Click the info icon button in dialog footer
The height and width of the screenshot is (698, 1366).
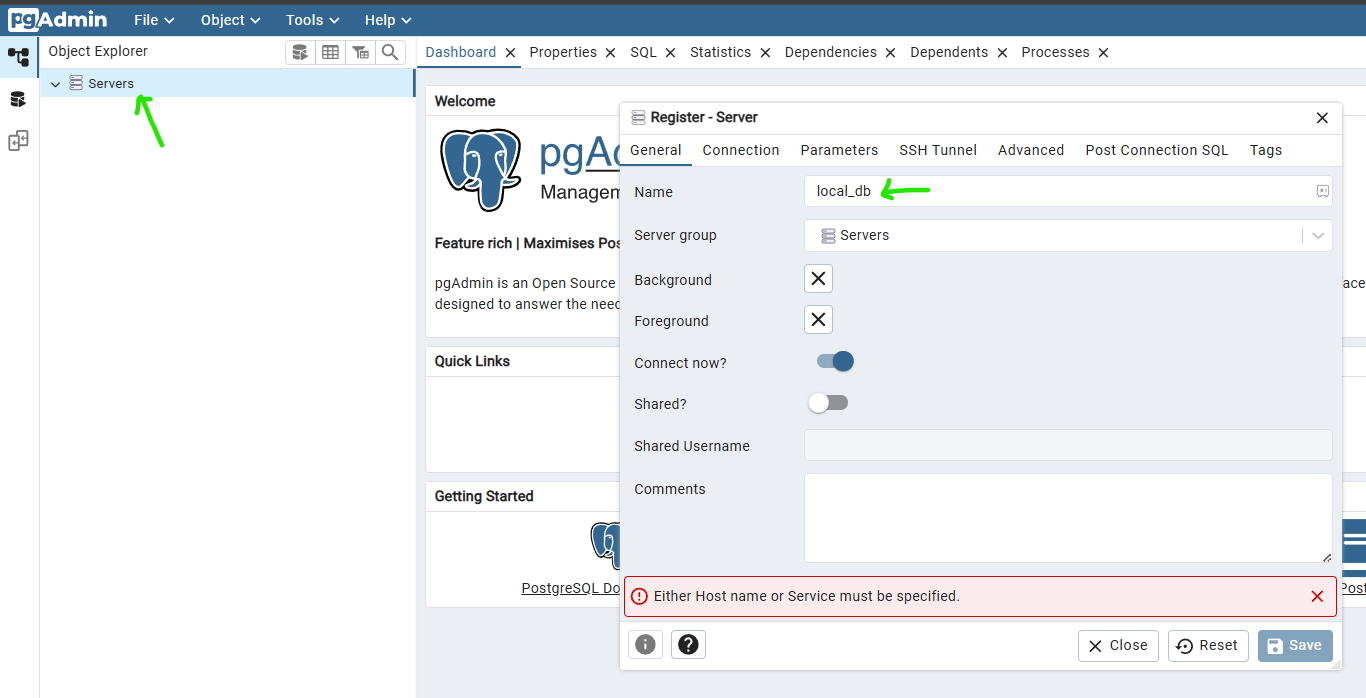[645, 645]
